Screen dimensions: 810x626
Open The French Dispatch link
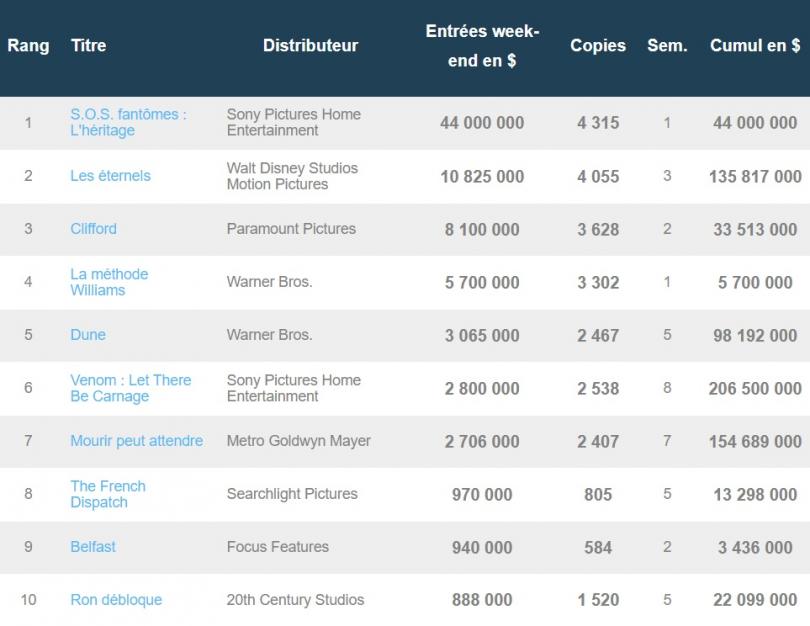[108, 494]
